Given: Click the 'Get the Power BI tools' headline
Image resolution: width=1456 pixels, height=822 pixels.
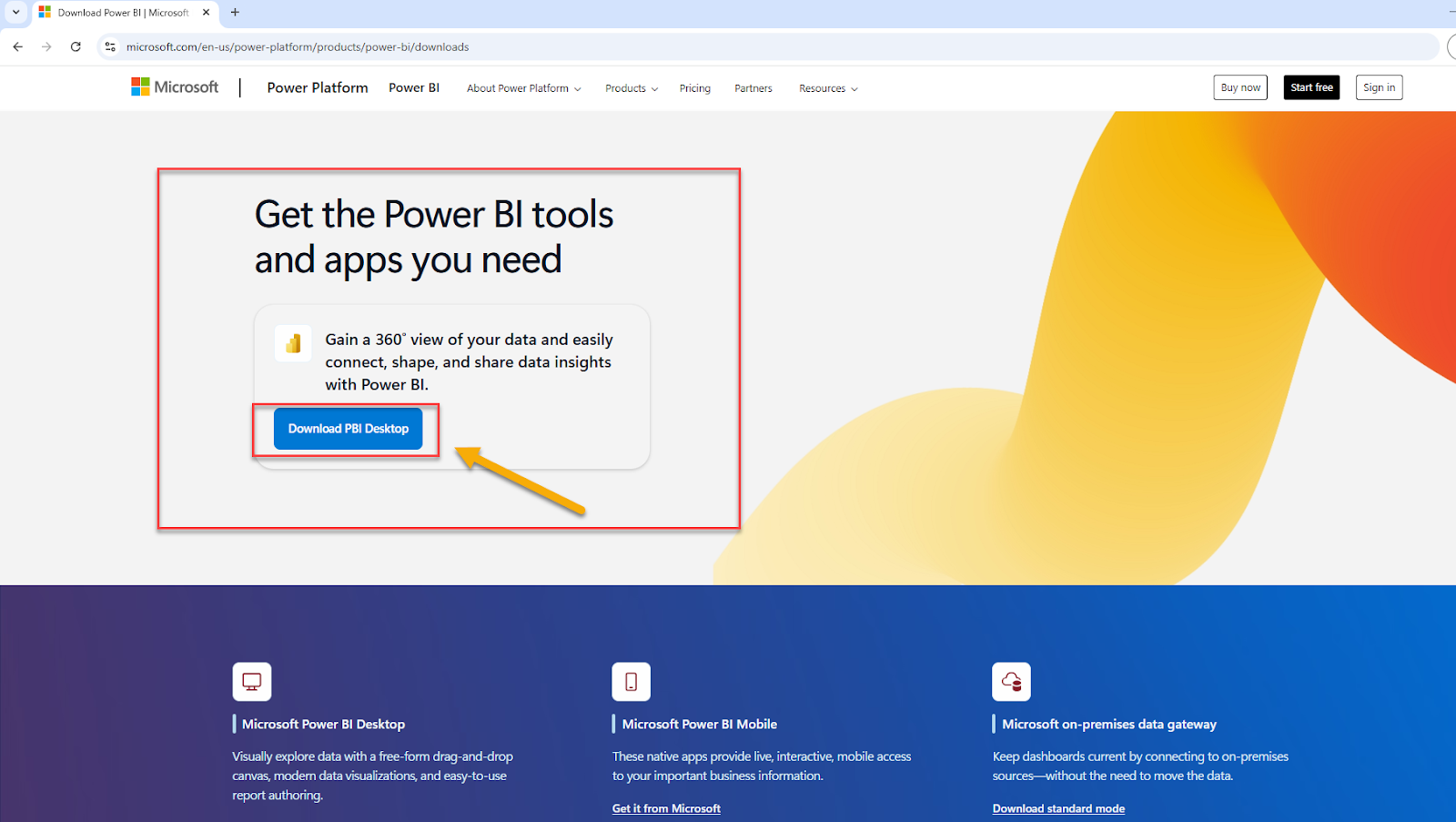Looking at the screenshot, I should point(434,237).
